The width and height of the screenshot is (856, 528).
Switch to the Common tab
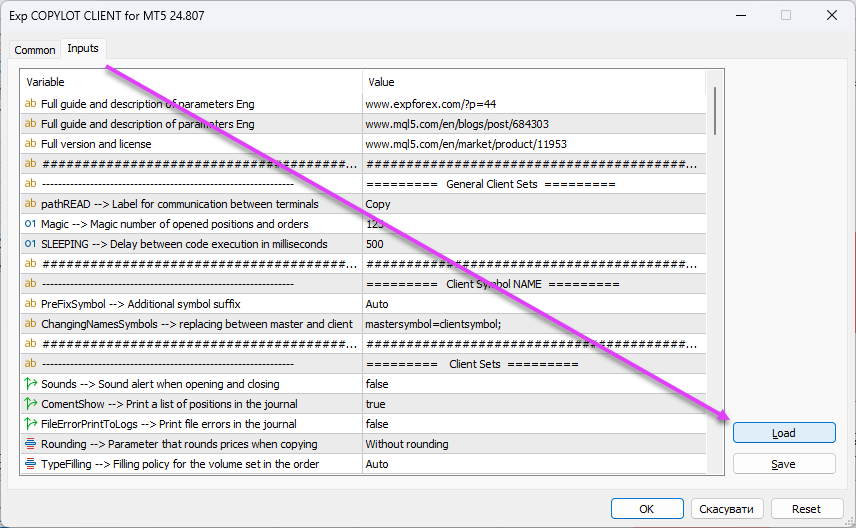point(35,50)
